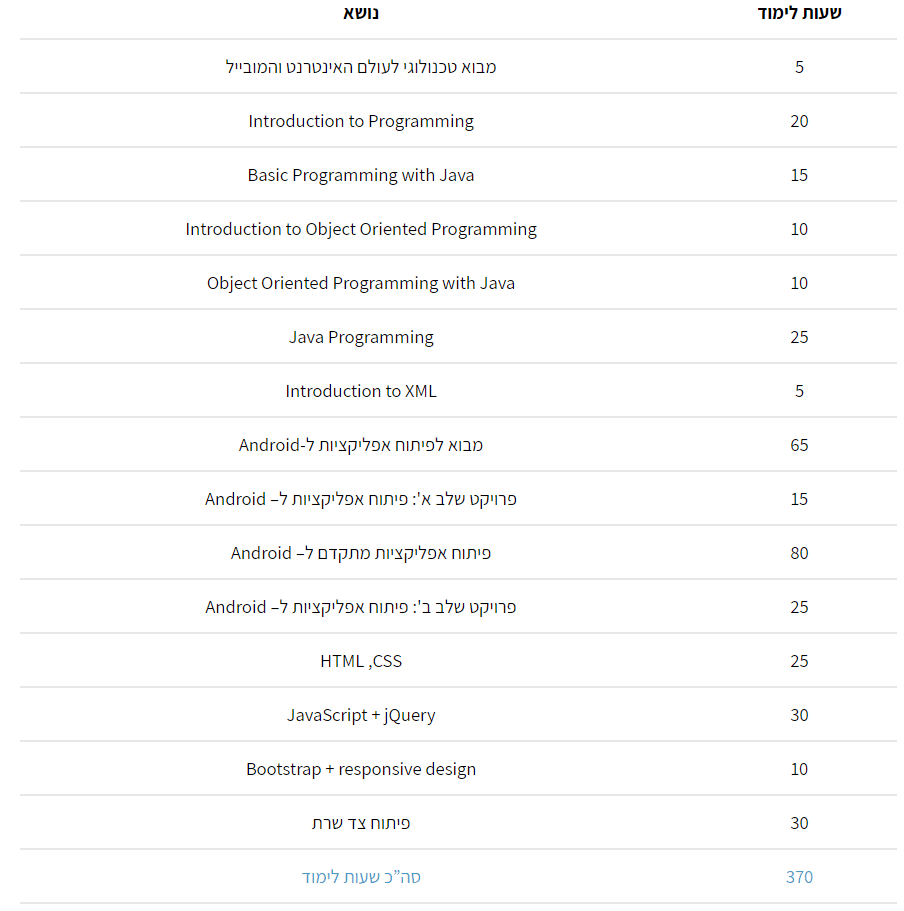Click the 20 hours cell

[x=799, y=121]
